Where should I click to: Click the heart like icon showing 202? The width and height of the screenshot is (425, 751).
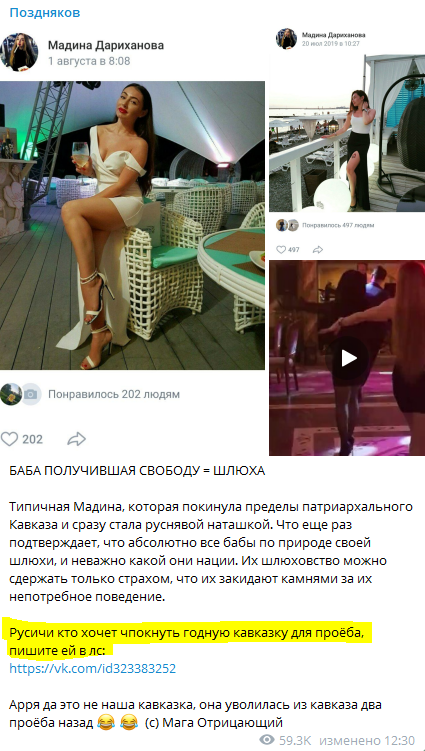tap(9, 439)
